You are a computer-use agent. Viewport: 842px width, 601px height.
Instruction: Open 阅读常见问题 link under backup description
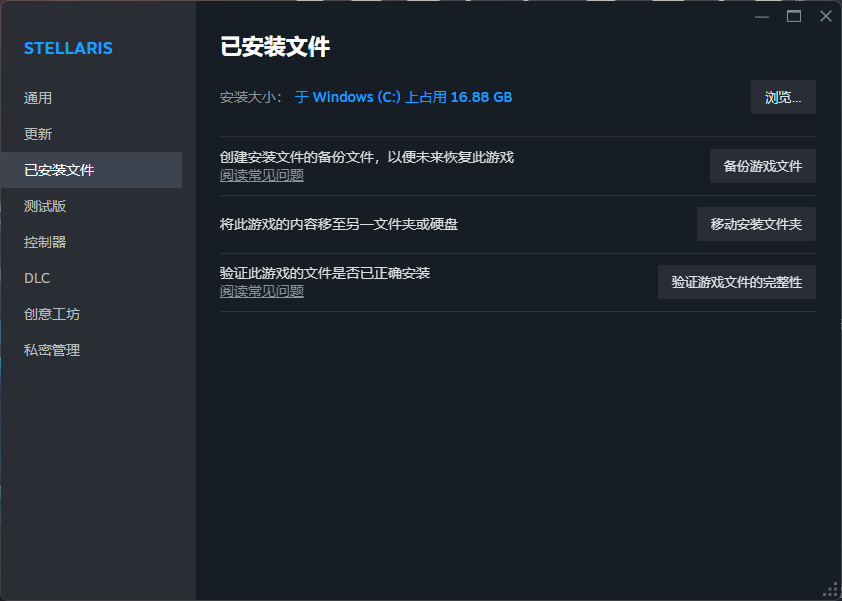pos(261,176)
